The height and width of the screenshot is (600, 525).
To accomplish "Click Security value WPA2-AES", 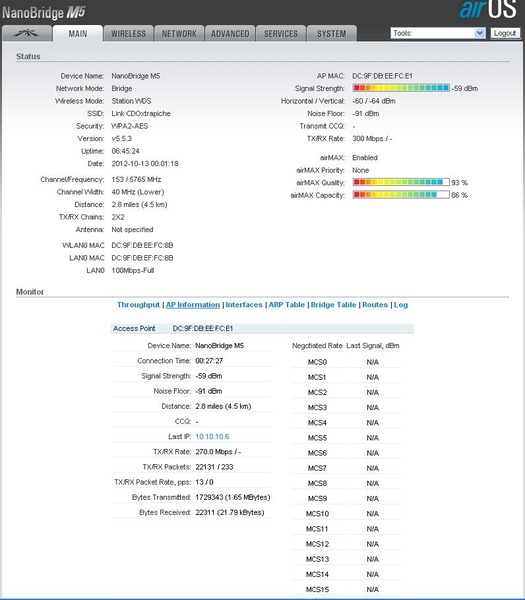I will click(x=129, y=126).
